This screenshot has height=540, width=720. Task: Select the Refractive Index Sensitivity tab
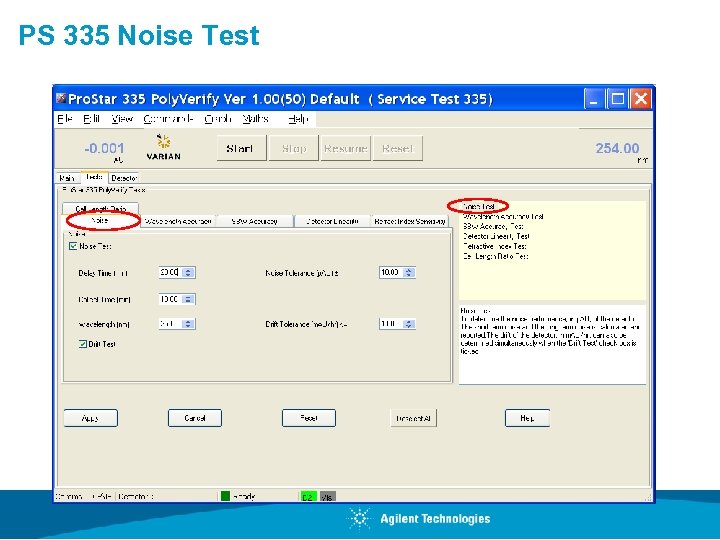pos(410,221)
